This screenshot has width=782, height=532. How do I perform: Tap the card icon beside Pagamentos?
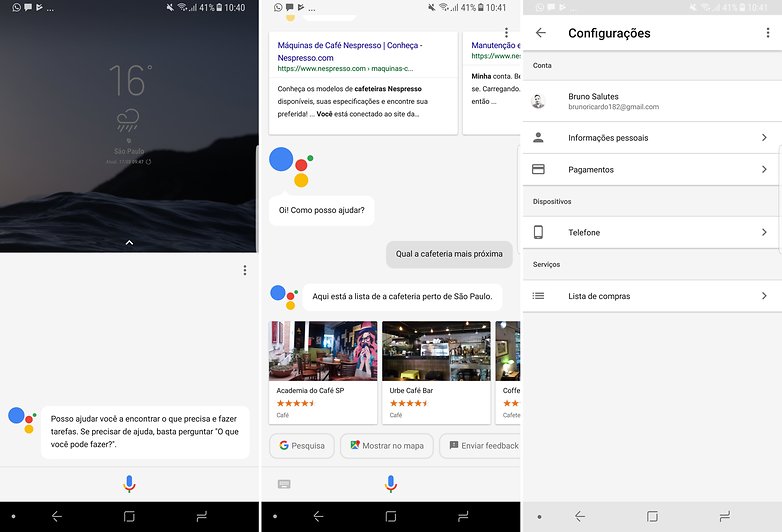click(x=538, y=170)
